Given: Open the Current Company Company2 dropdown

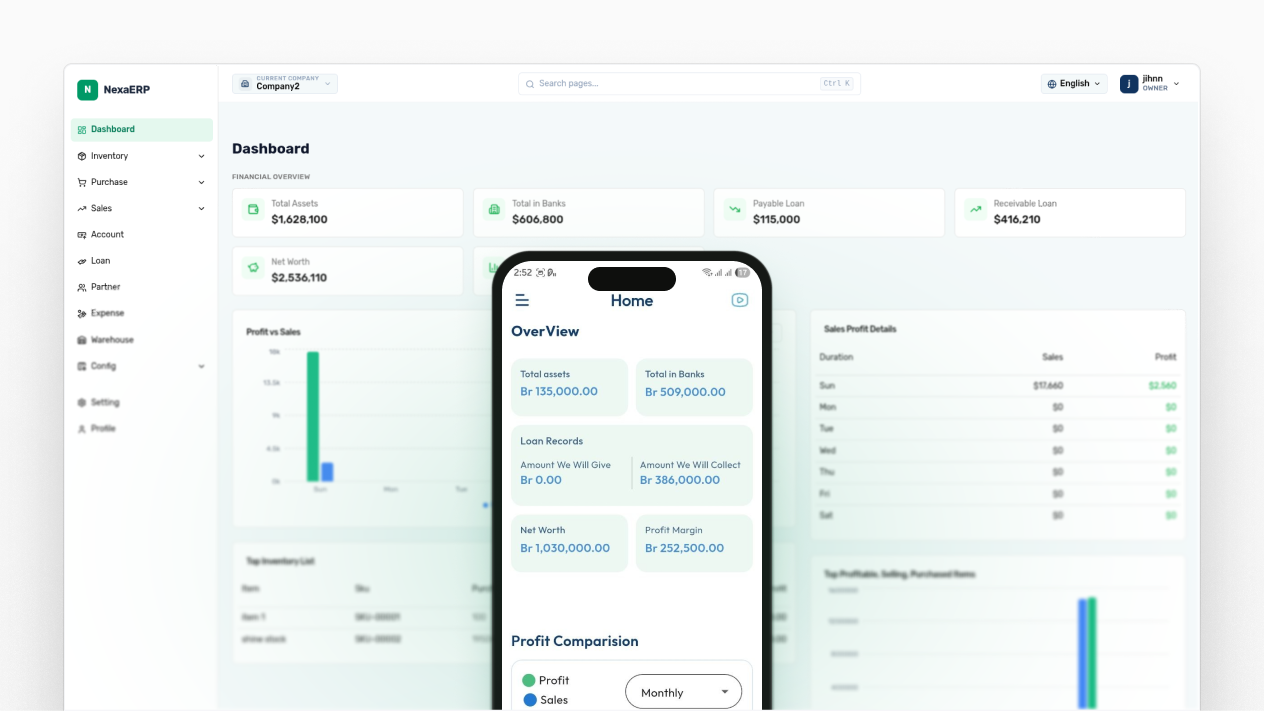Looking at the screenshot, I should (285, 84).
